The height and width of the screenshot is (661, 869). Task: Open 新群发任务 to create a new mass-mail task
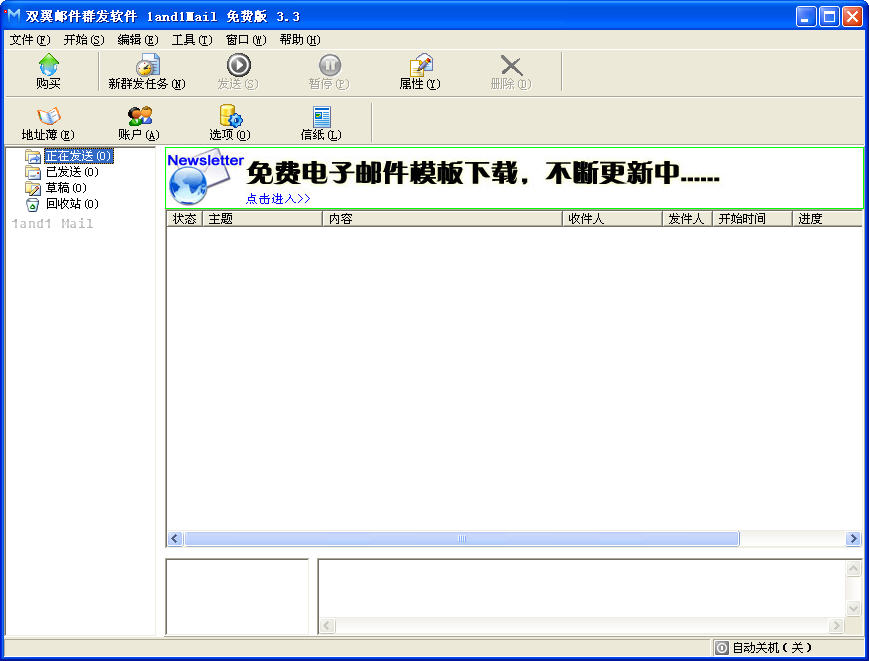click(x=146, y=70)
